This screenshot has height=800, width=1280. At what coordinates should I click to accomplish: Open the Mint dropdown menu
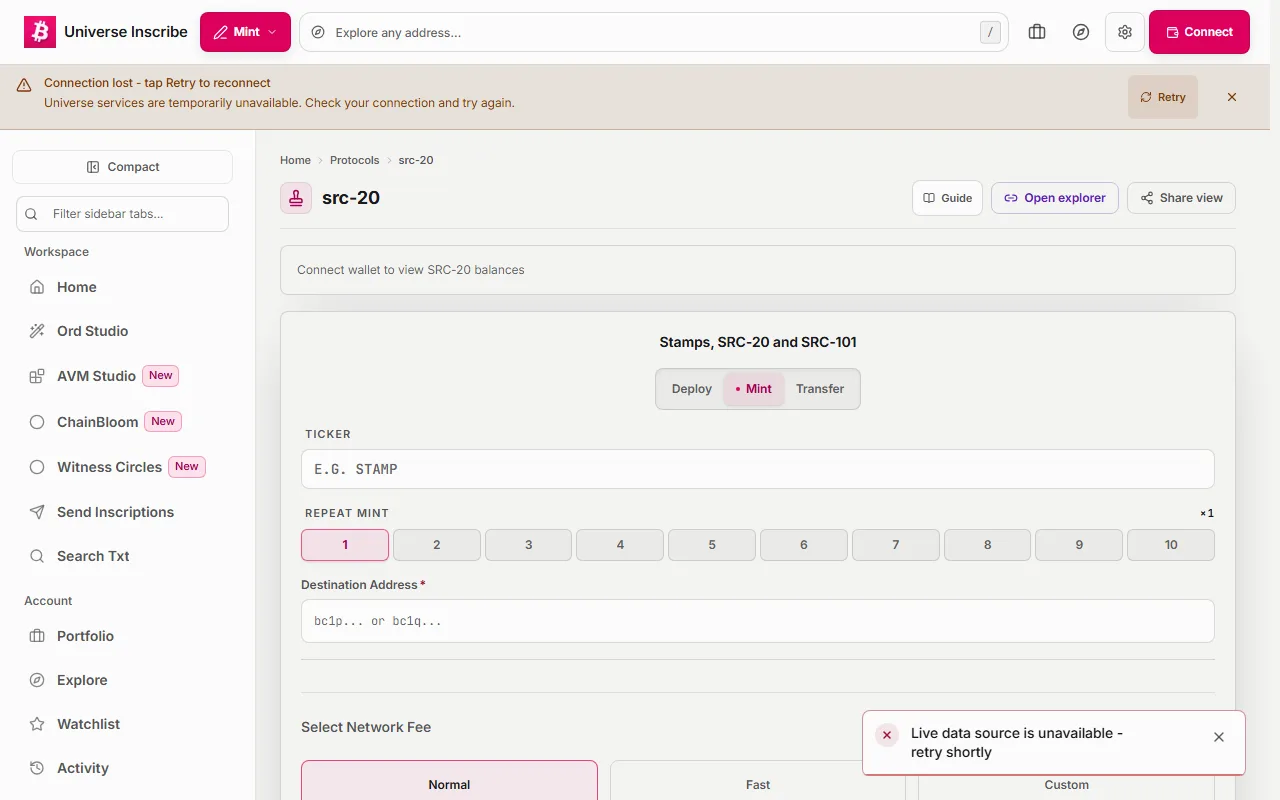point(245,32)
